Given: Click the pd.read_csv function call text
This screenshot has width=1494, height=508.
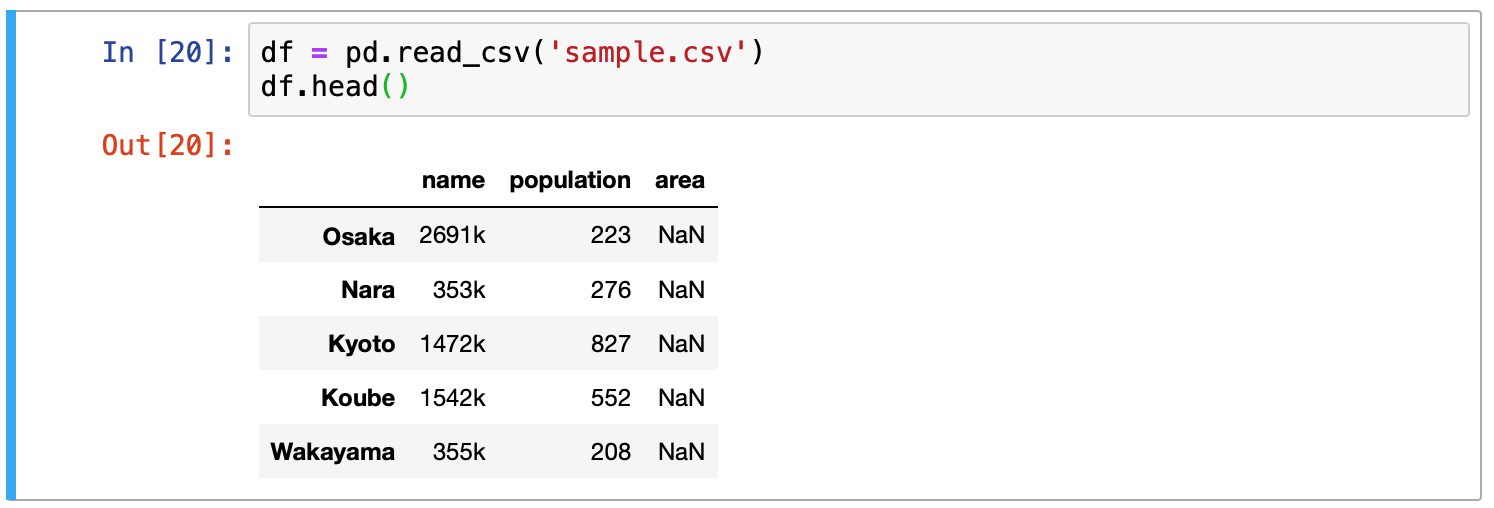Looking at the screenshot, I should click(x=439, y=51).
